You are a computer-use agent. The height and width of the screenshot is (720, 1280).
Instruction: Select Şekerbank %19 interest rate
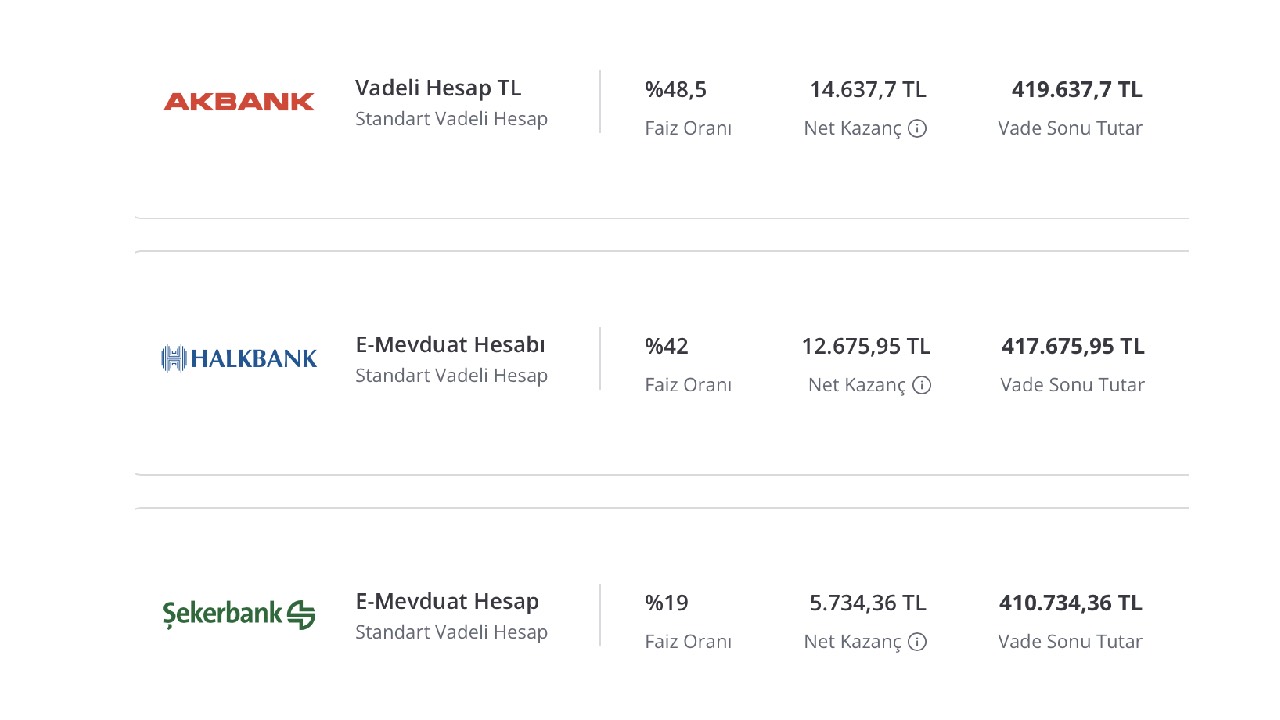[667, 604]
